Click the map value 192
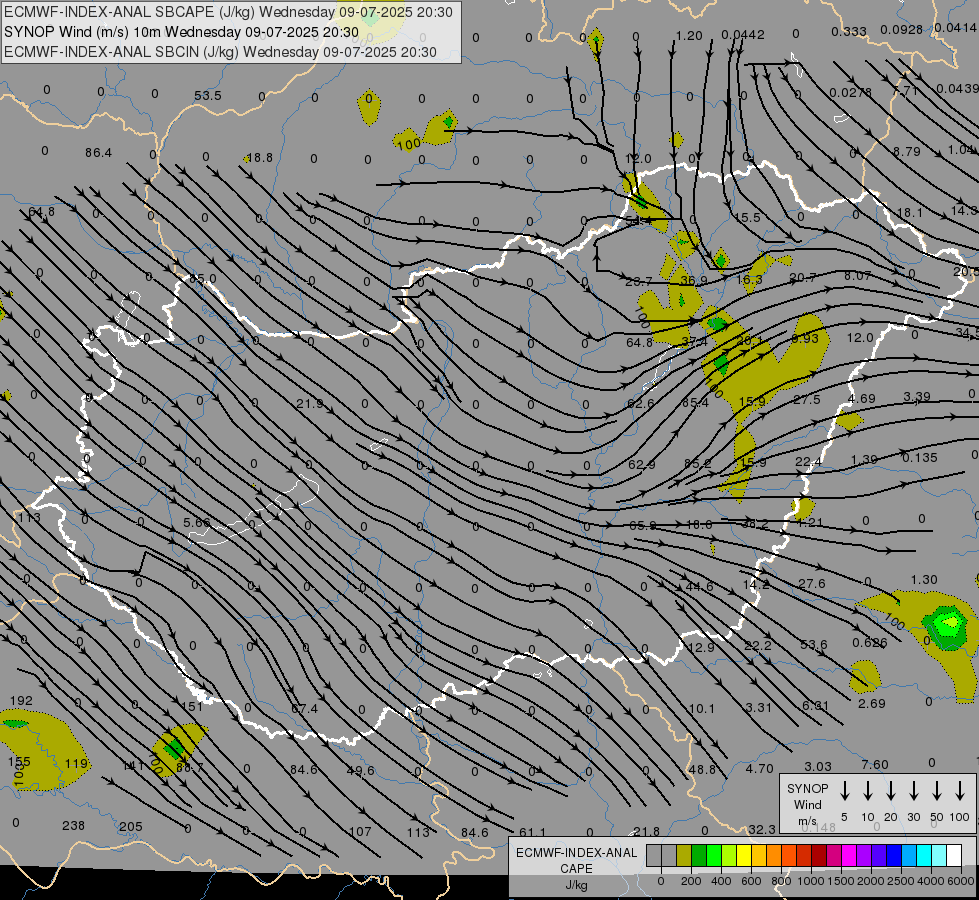 tap(21, 701)
